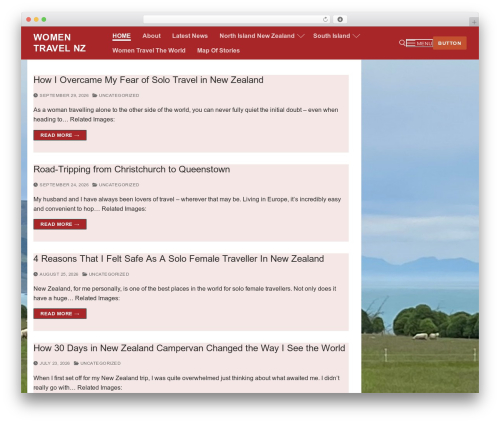Read more of 4 Reasons safe post

click(60, 314)
